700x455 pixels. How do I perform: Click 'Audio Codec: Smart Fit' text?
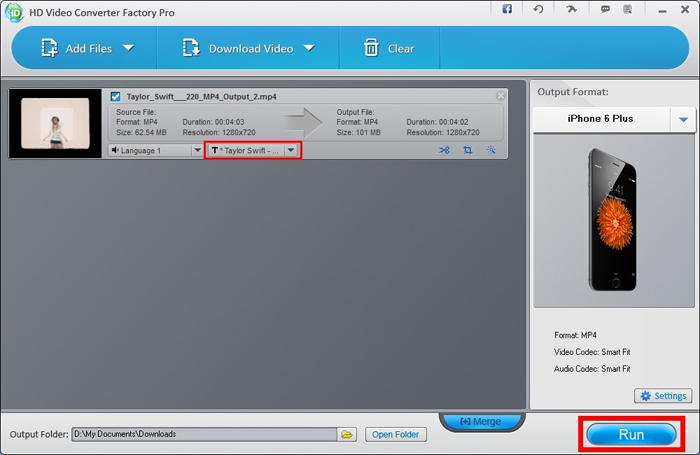(x=592, y=369)
